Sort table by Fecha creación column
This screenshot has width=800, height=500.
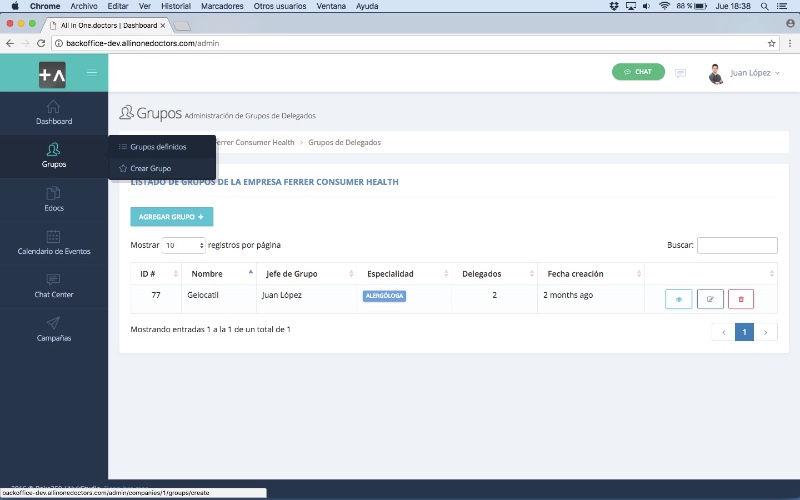pos(591,274)
